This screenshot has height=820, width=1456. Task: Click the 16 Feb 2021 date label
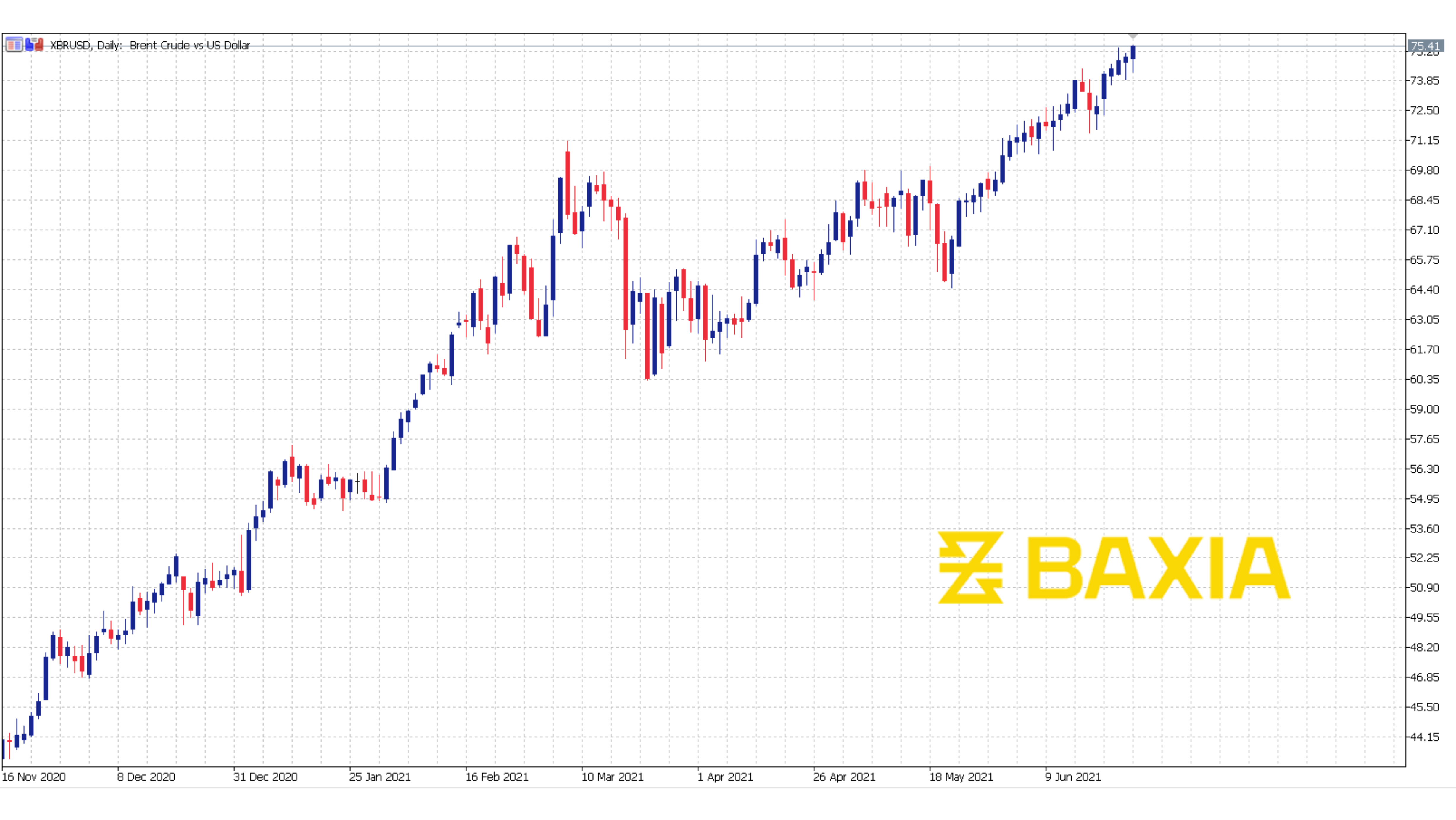point(497,777)
